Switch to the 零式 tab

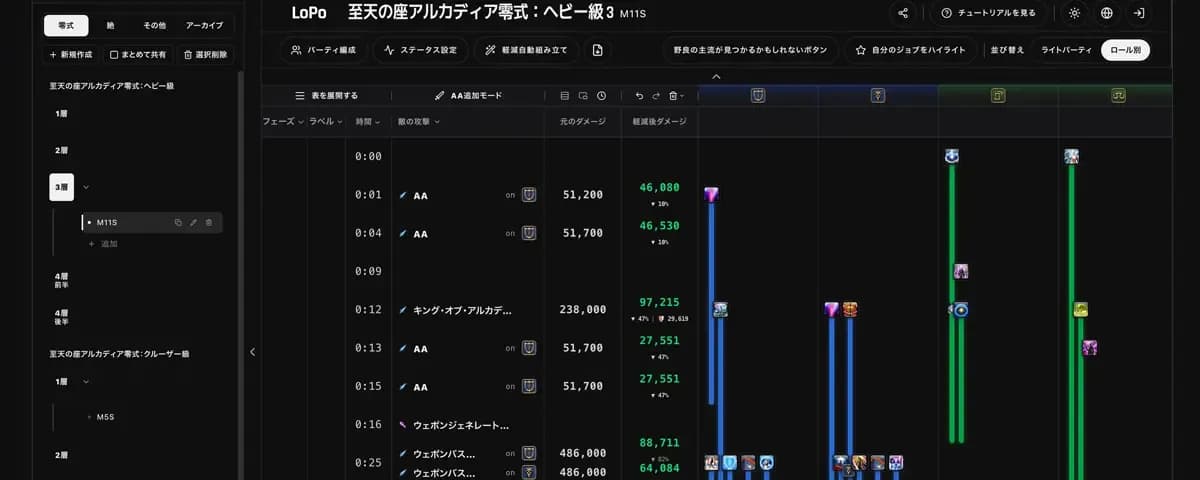click(66, 26)
